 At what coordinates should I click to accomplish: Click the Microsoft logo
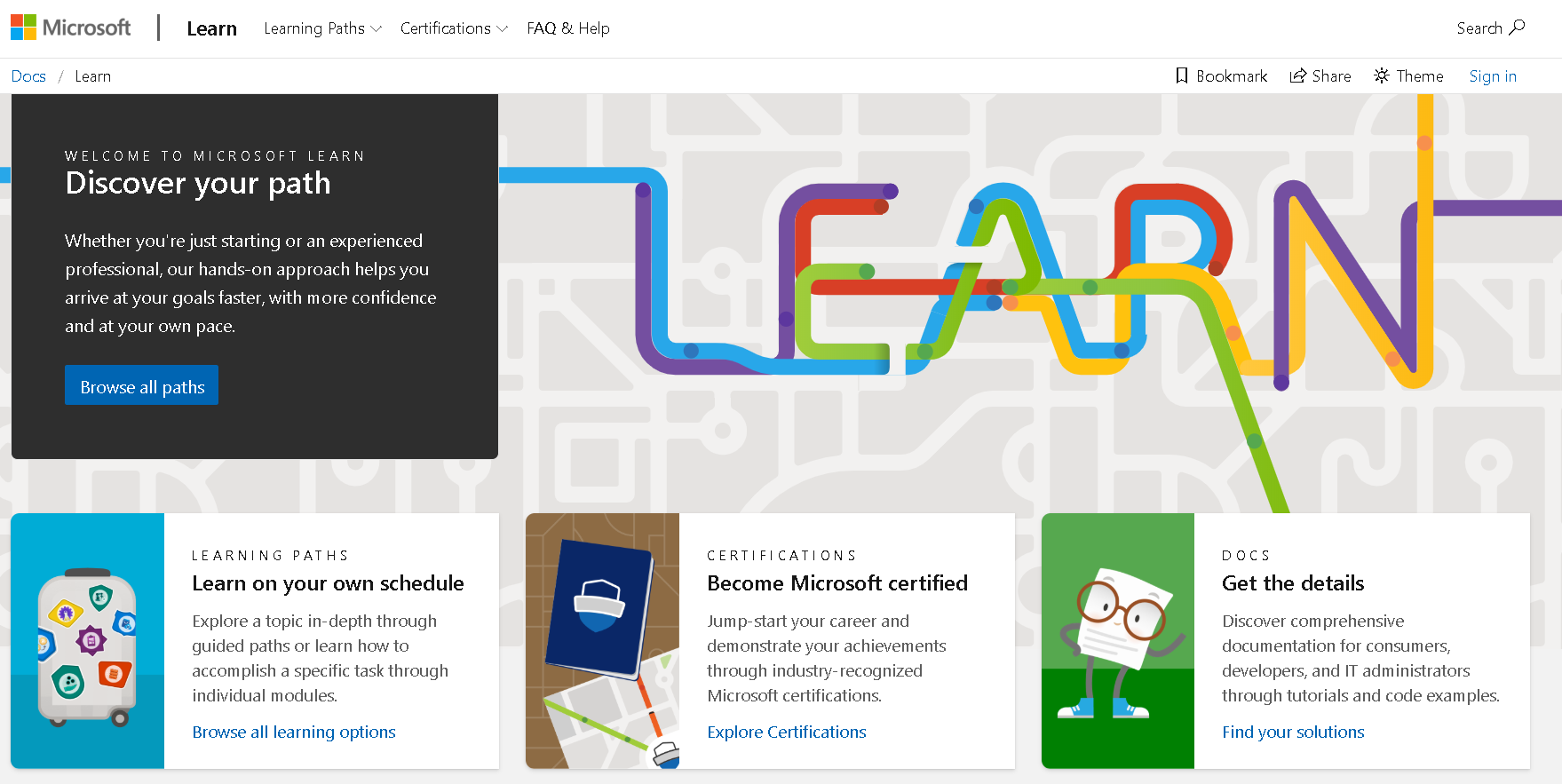[x=71, y=28]
